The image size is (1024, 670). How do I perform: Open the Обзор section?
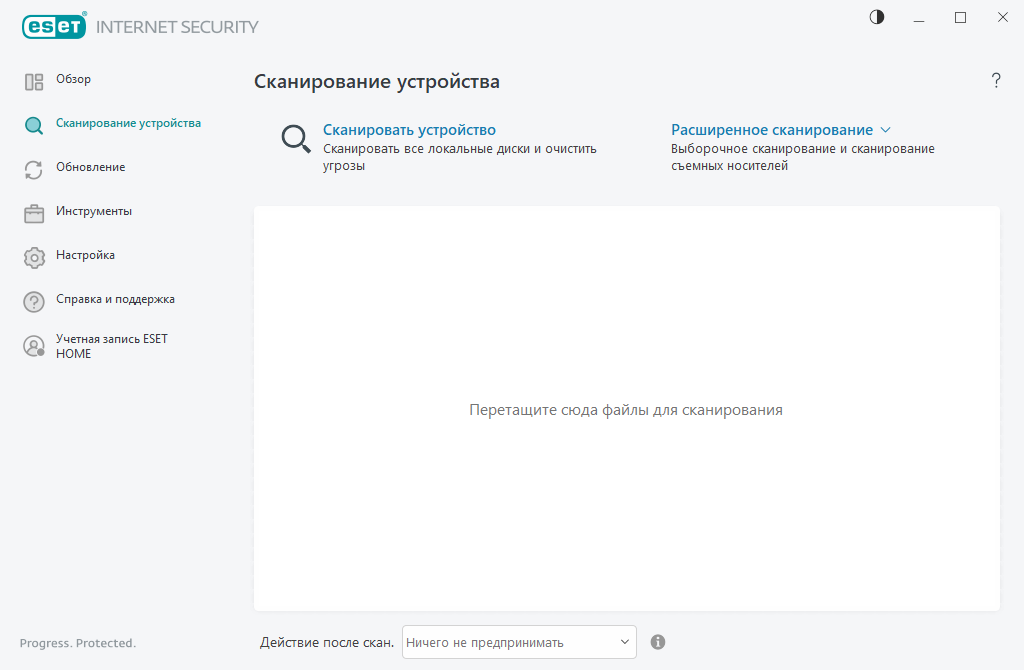73,79
